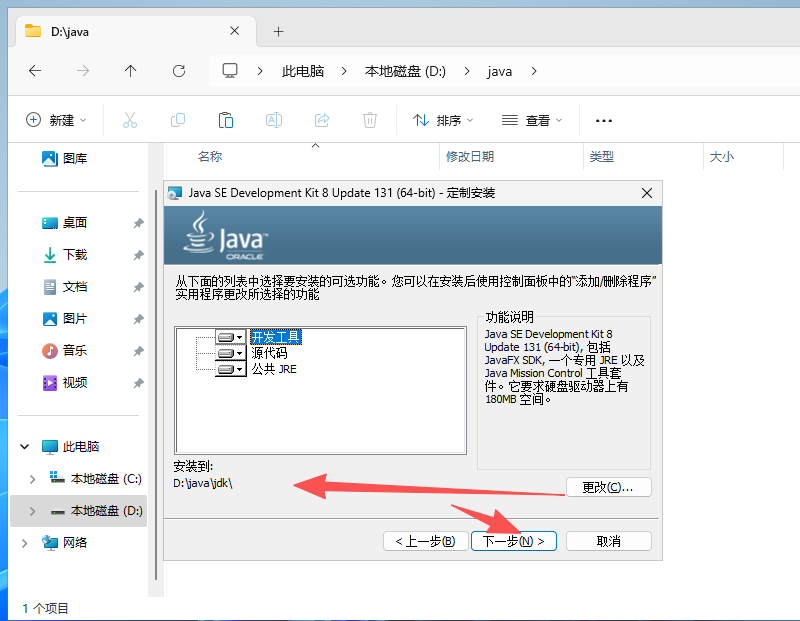Refresh the D:\java folder view
The image size is (800, 621).
[179, 70]
